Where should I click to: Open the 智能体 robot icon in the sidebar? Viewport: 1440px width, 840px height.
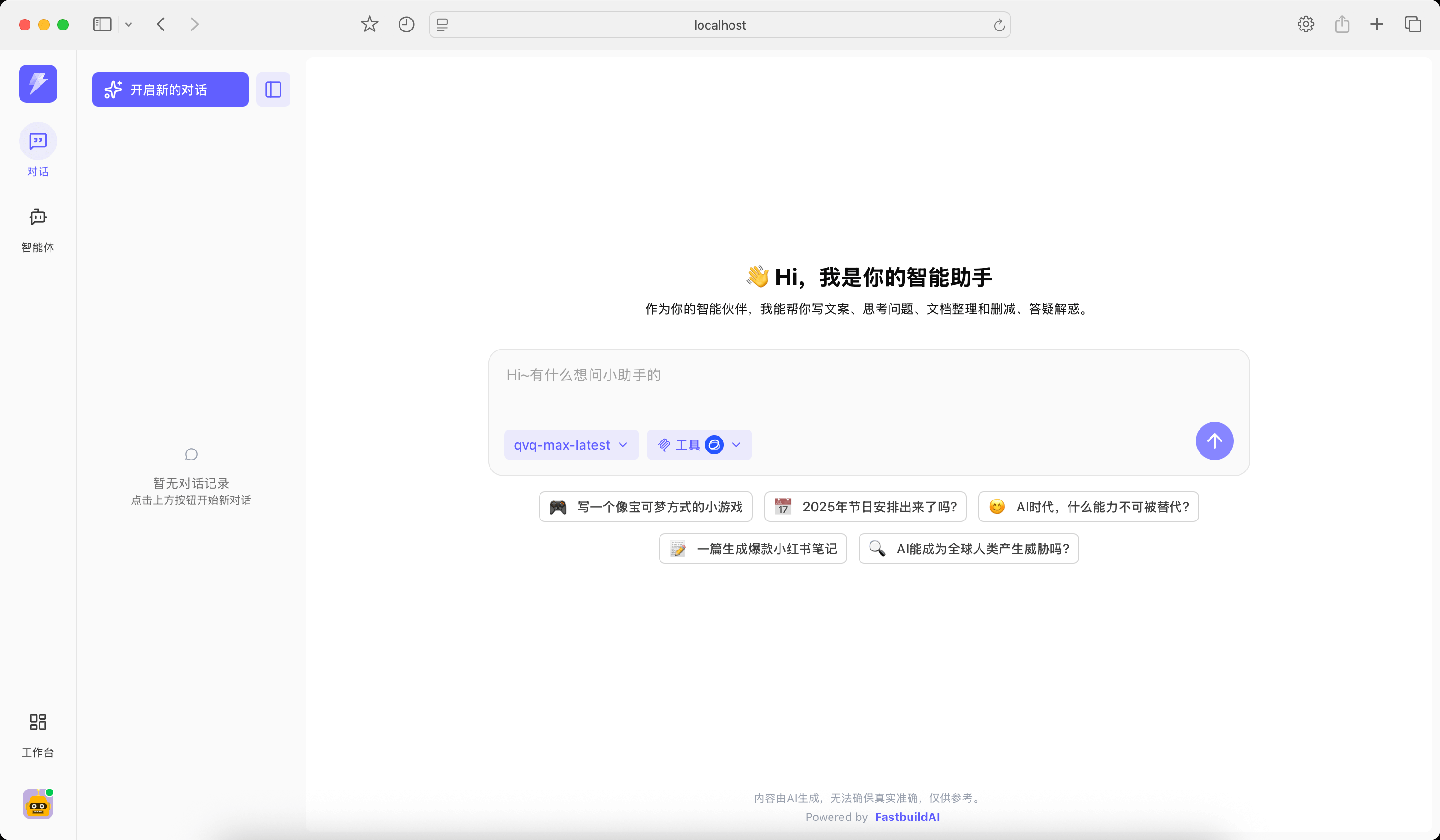click(x=38, y=217)
